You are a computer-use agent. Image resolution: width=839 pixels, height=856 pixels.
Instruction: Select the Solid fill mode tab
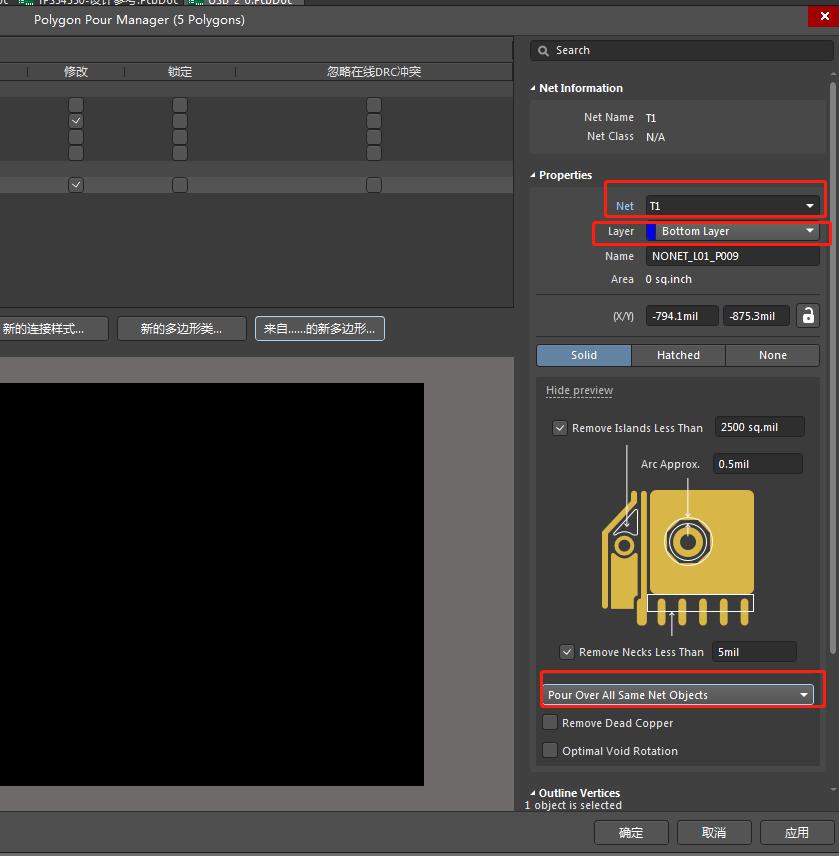[584, 355]
